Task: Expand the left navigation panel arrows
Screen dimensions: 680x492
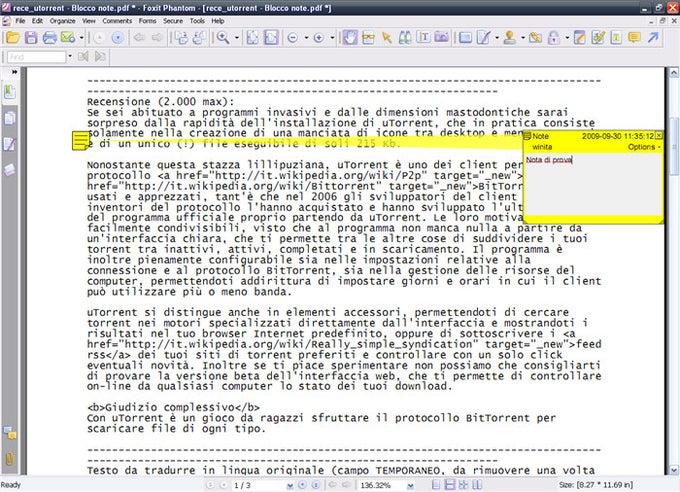Action: click(x=15, y=72)
